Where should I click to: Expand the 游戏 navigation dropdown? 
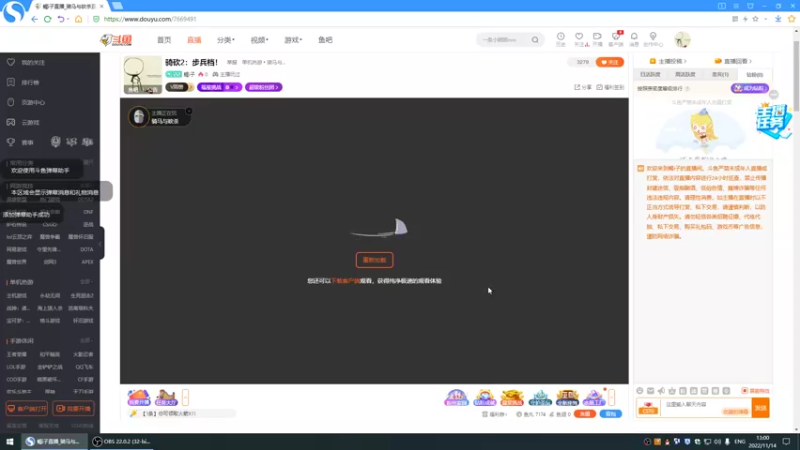(x=293, y=40)
